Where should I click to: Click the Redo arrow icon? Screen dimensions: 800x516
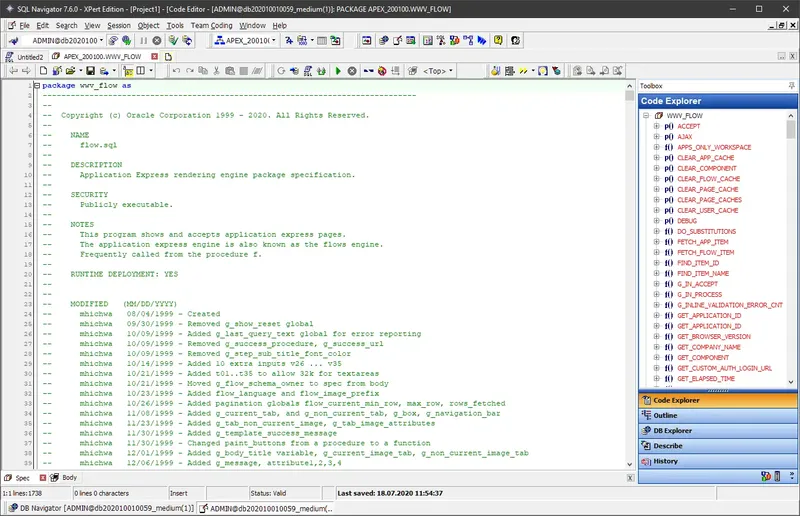click(190, 71)
